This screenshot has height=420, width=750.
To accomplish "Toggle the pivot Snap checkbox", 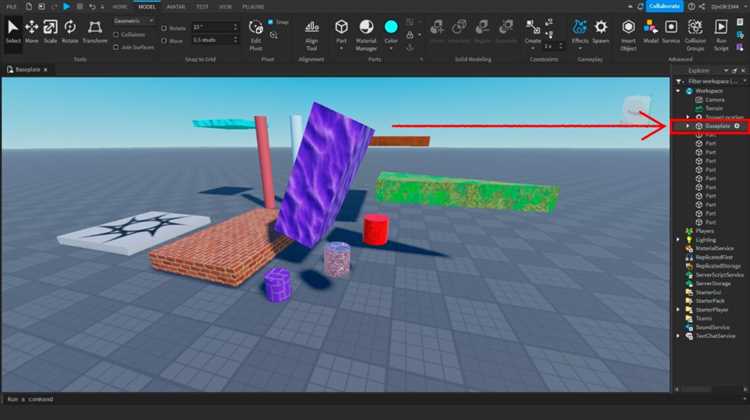I will [x=271, y=22].
